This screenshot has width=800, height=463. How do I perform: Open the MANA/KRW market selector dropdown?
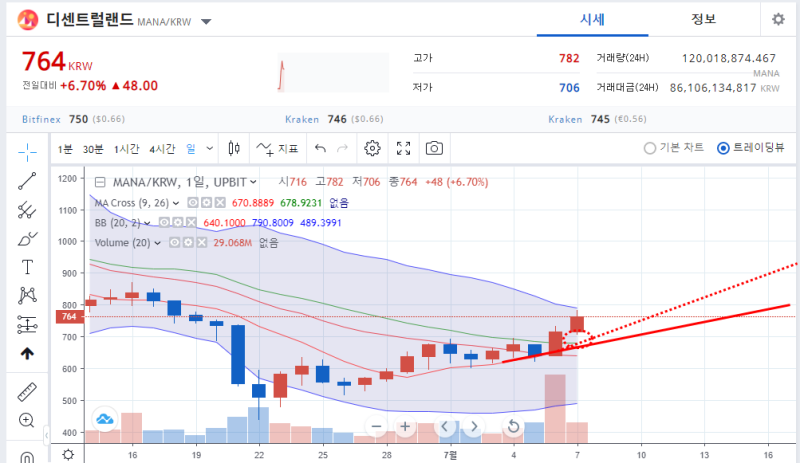pyautogui.click(x=206, y=21)
